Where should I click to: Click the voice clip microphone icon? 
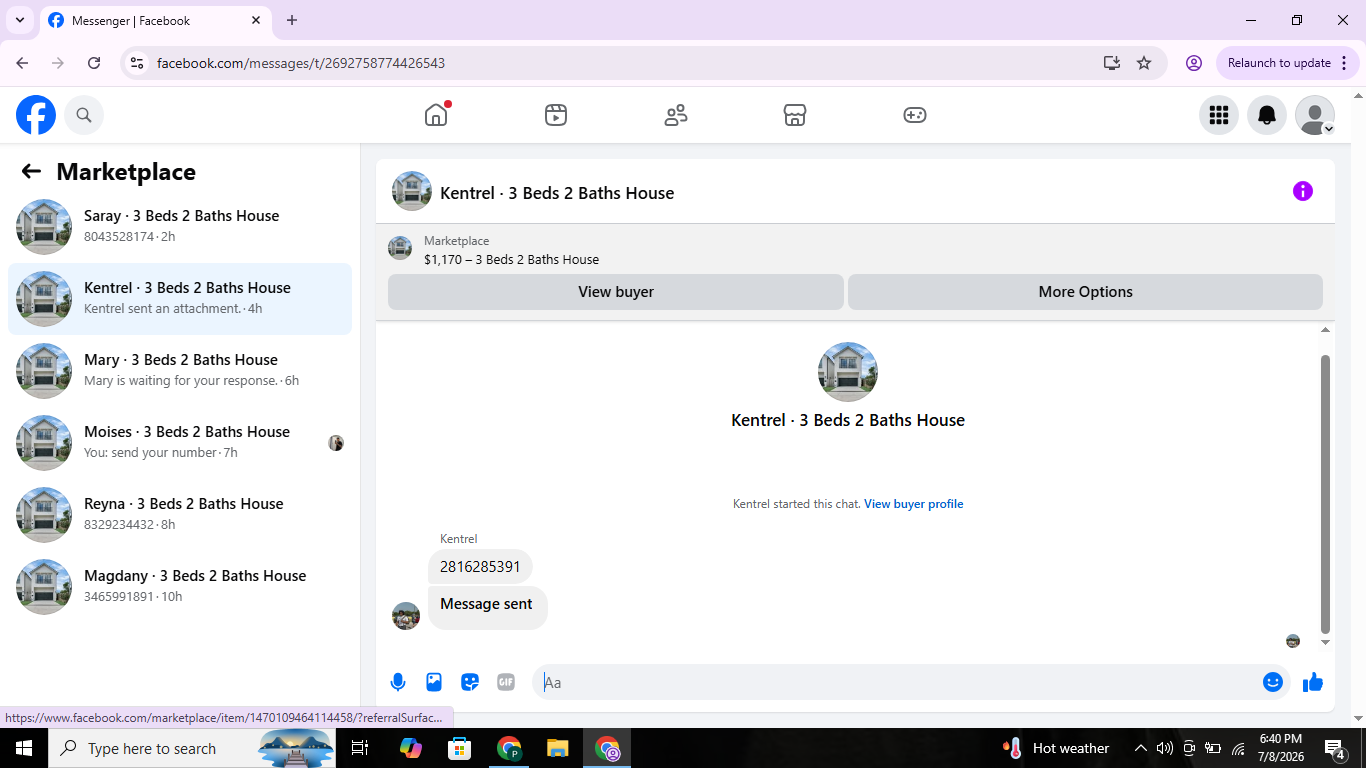point(398,682)
